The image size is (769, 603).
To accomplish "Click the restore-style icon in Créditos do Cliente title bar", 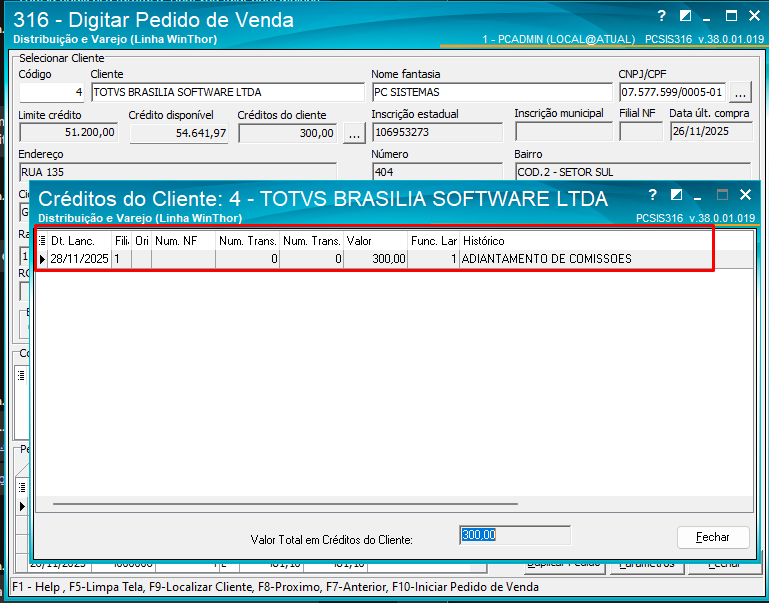I will point(676,195).
